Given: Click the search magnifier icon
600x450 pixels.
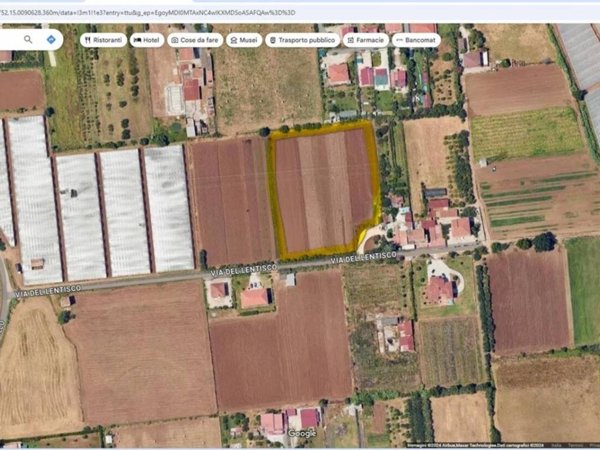Looking at the screenshot, I should click(28, 39).
